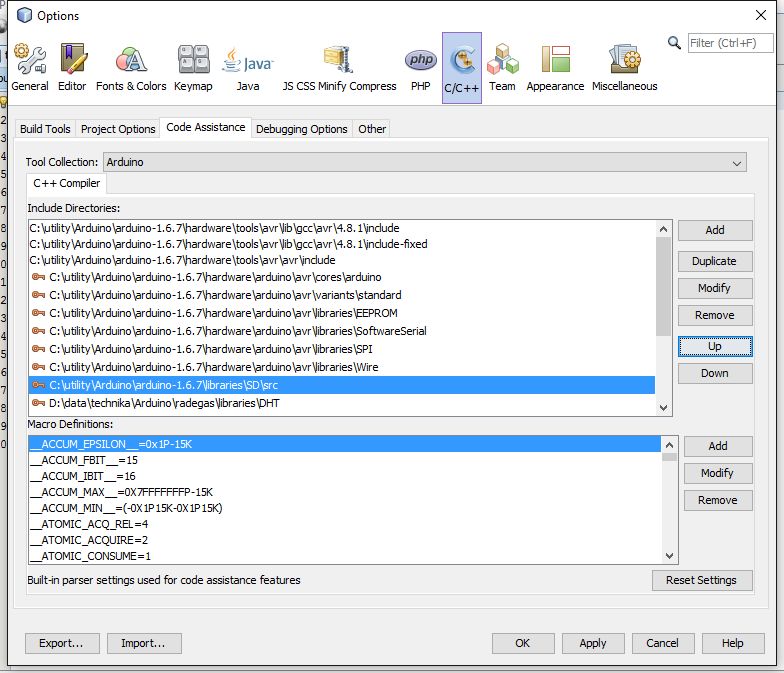This screenshot has height=673, width=784.
Task: Click the Apply button
Action: tap(593, 643)
